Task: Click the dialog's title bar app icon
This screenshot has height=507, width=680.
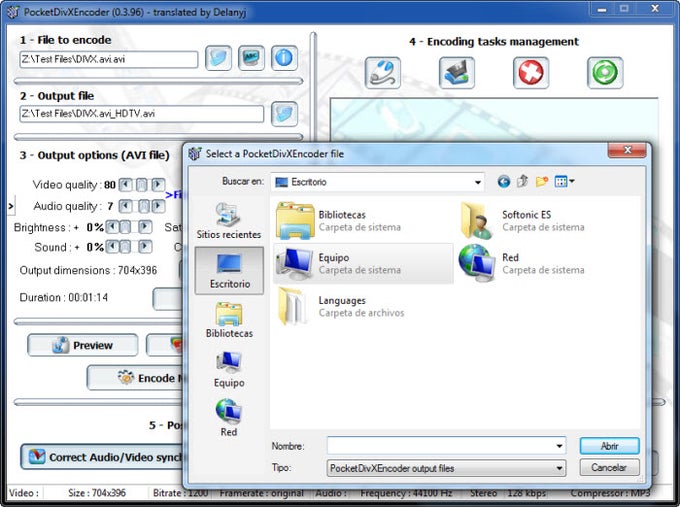Action: point(195,154)
